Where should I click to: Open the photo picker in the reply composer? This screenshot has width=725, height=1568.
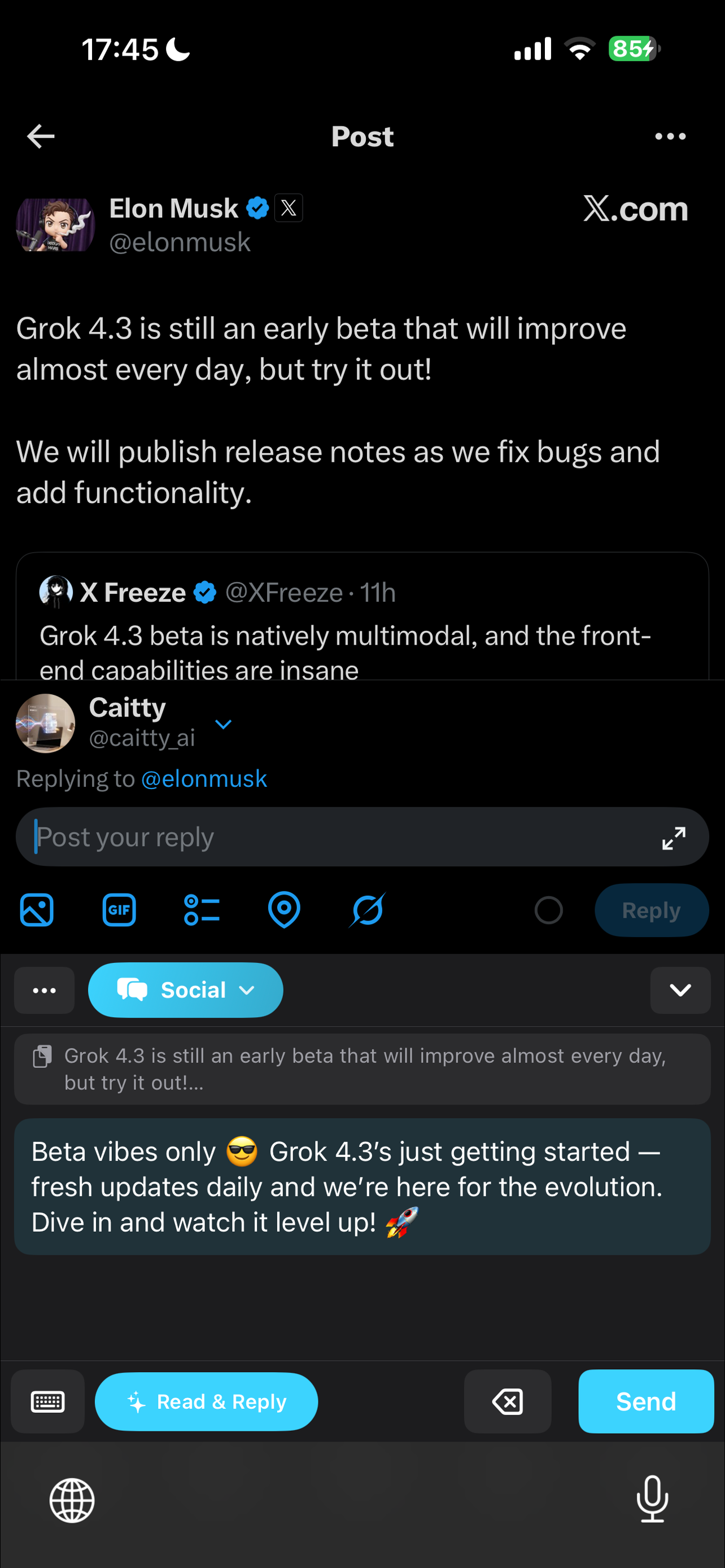(x=37, y=909)
